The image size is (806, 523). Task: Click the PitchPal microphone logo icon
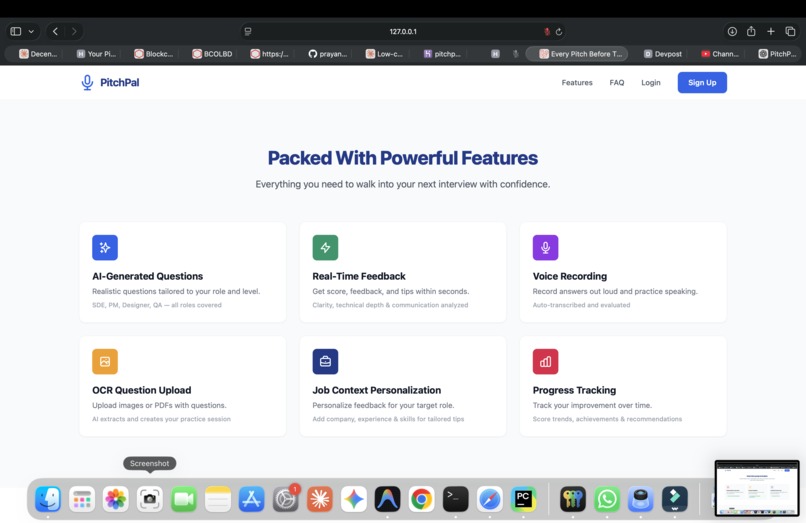pyautogui.click(x=87, y=82)
